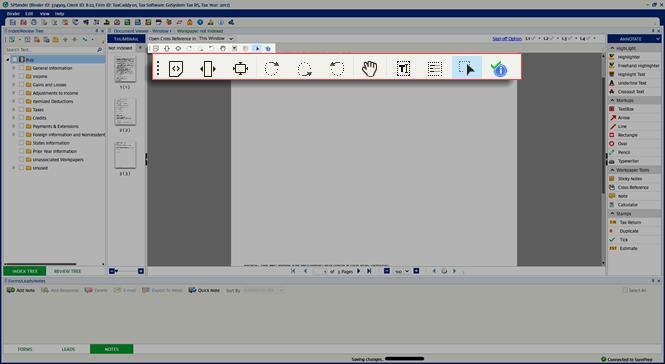Screen dimensions: 665x364
Task: Jump to the first page in viewer
Action: coord(293,271)
